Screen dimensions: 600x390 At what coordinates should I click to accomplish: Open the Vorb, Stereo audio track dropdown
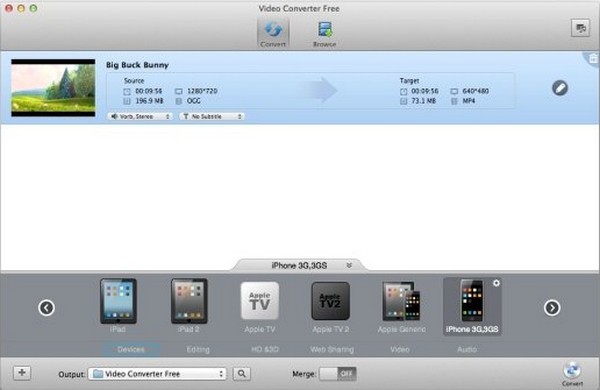[140, 116]
